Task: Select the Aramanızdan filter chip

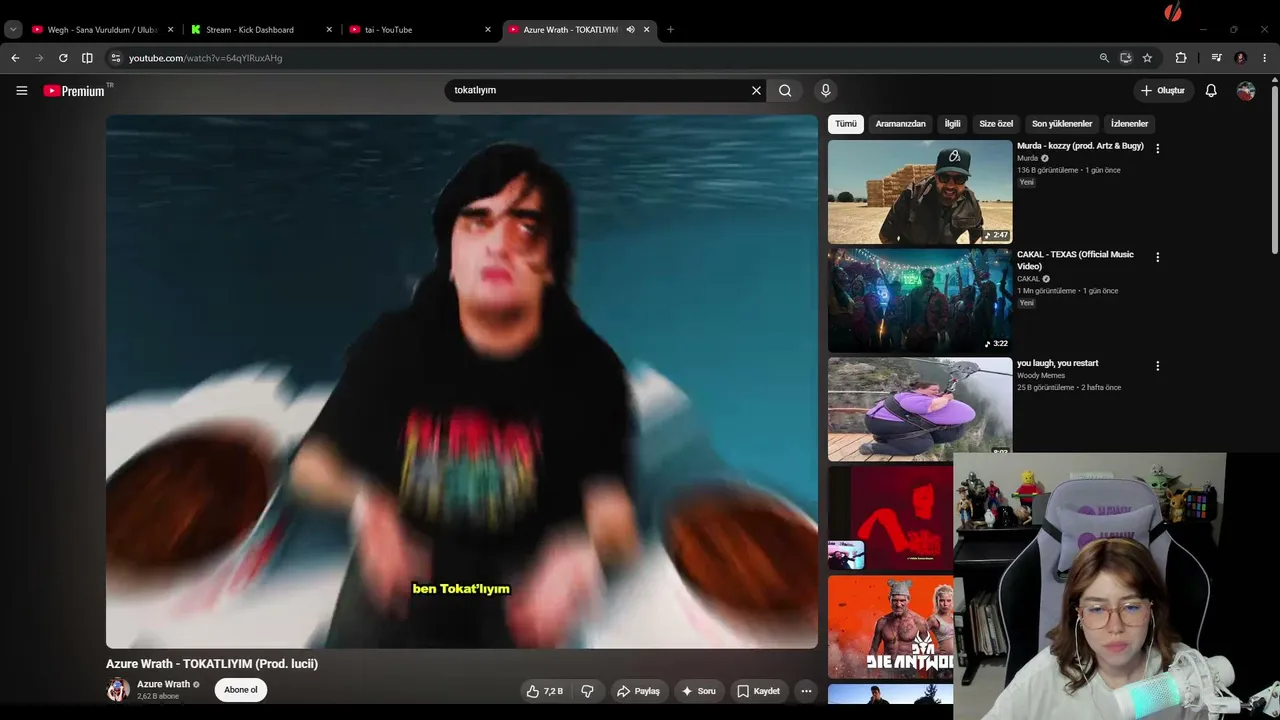Action: point(900,124)
